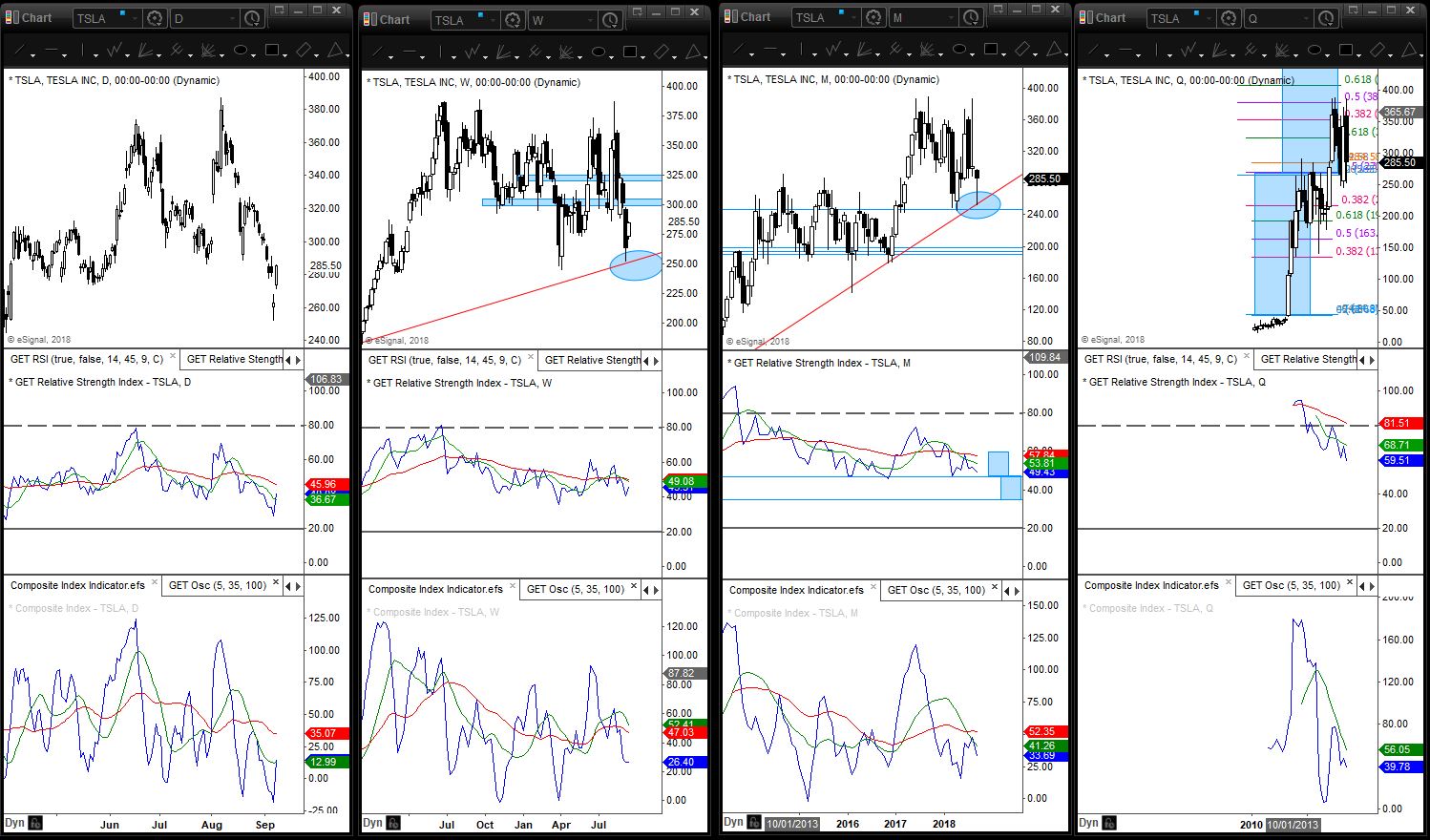This screenshot has width=1430, height=840.
Task: Select the vertical line tool in daily chart
Action: (x=83, y=50)
